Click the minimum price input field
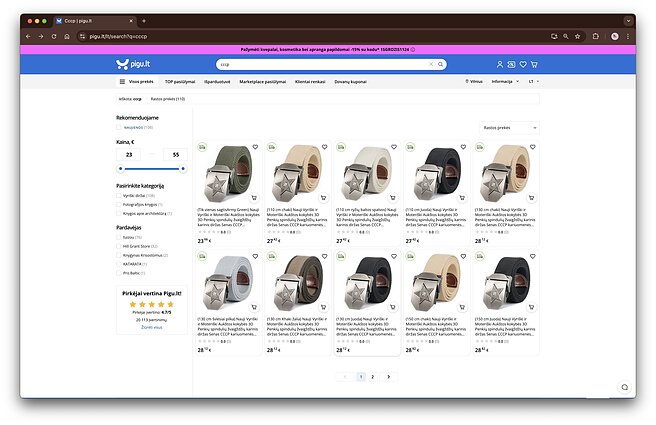Image resolution: width=656 pixels, height=425 pixels. 129,155
